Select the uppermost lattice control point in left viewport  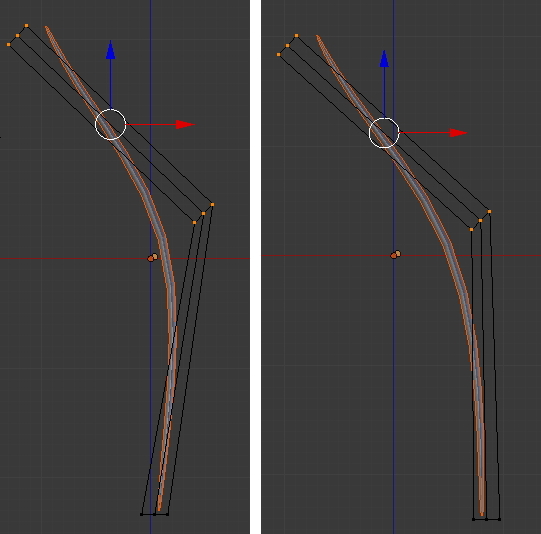pyautogui.click(x=27, y=26)
